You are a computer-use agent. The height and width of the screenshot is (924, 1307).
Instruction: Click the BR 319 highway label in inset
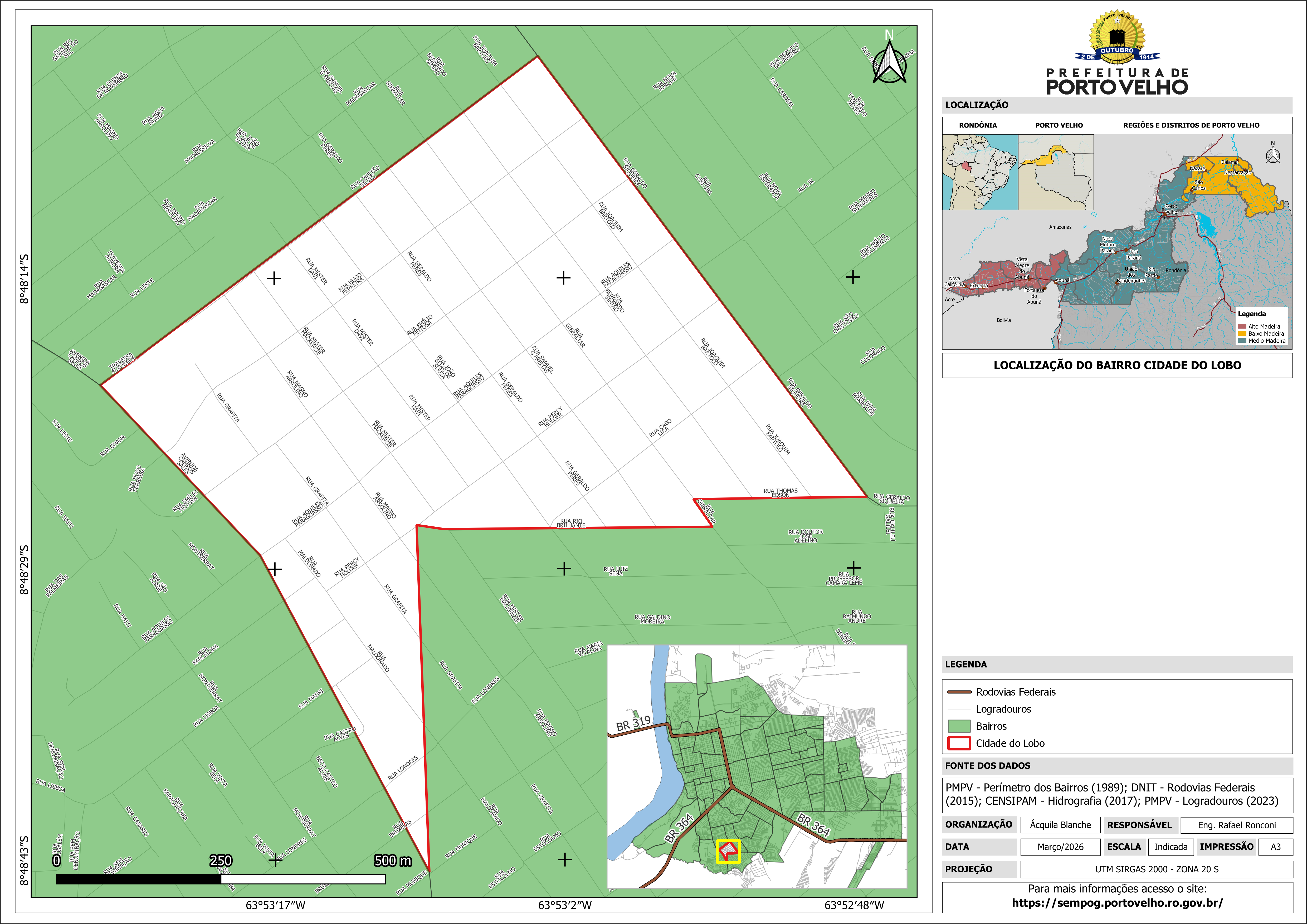tap(633, 723)
